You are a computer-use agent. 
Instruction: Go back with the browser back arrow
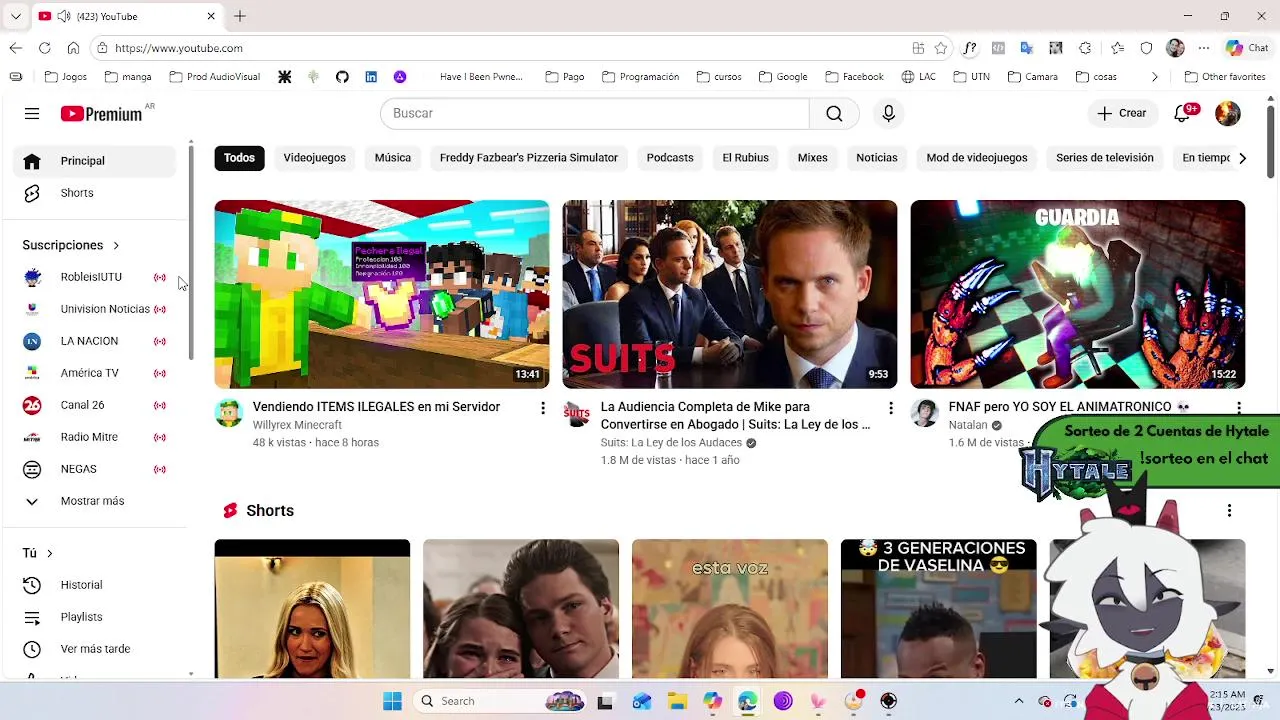coord(16,48)
